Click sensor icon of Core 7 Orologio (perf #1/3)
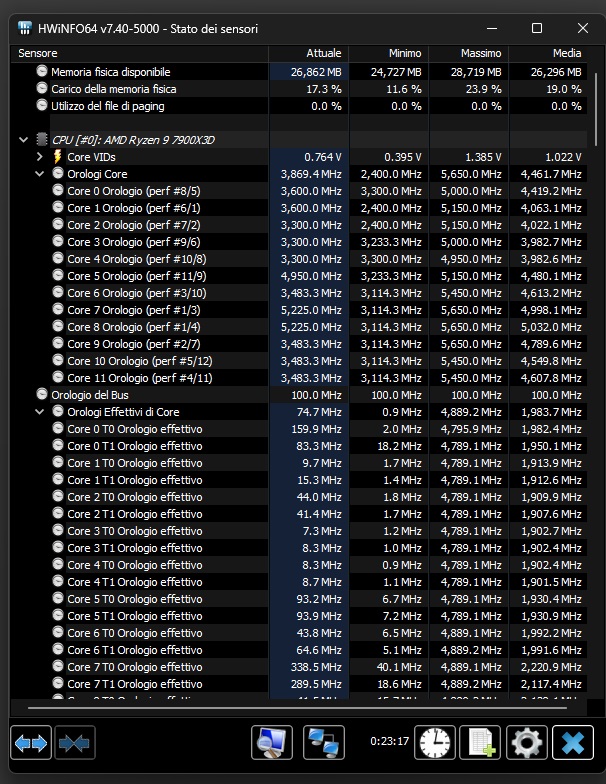This screenshot has height=784, width=606. tap(58, 310)
